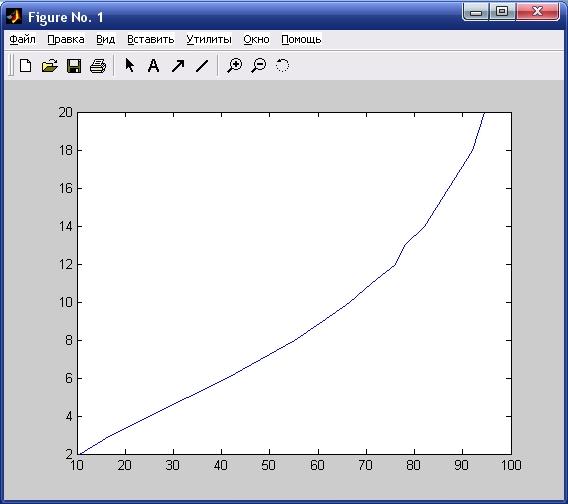Open a file via folder icon

(50, 66)
